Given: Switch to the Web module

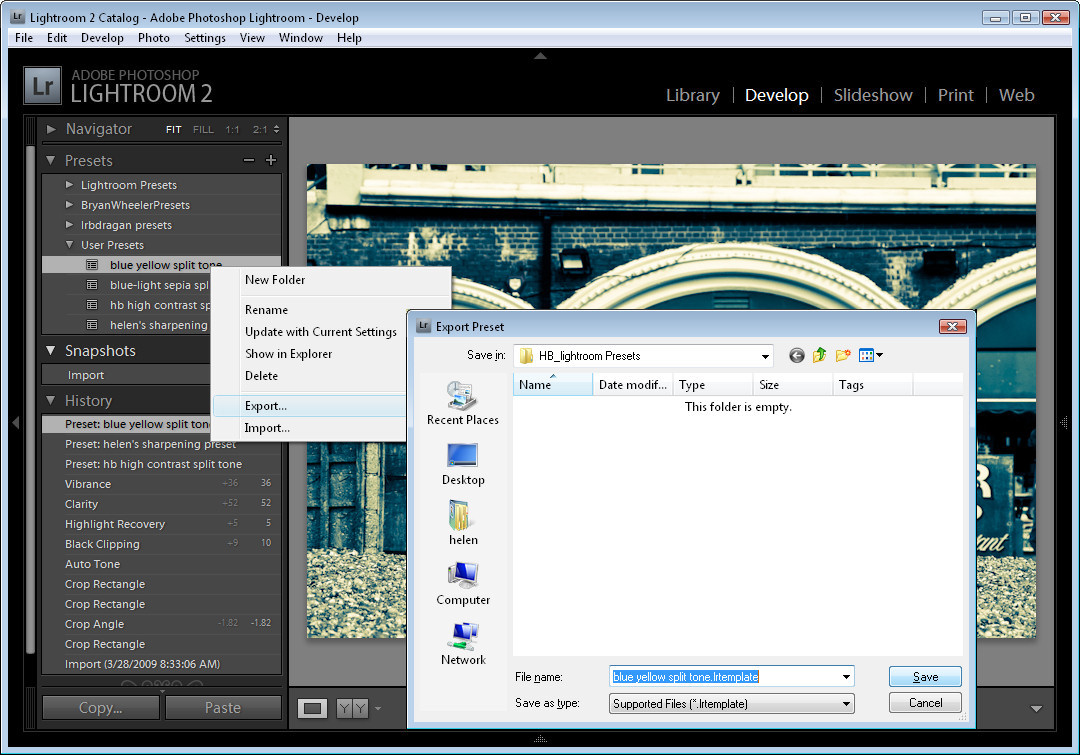Looking at the screenshot, I should pyautogui.click(x=1017, y=95).
